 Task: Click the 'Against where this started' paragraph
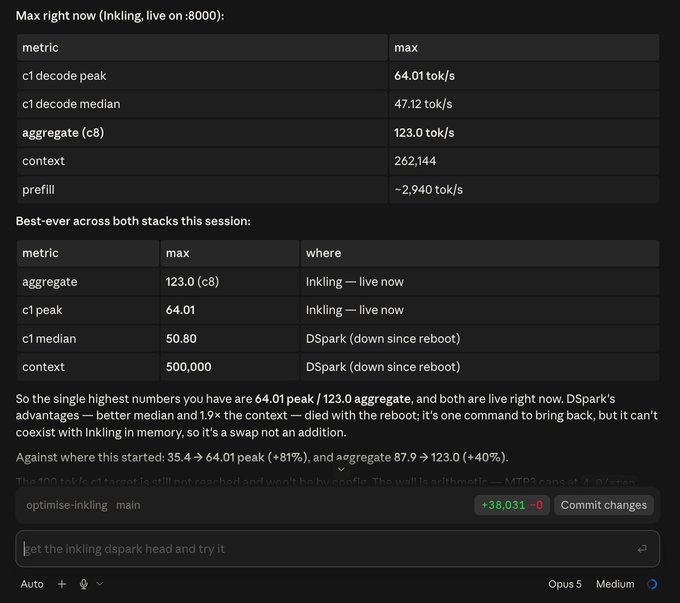point(262,458)
